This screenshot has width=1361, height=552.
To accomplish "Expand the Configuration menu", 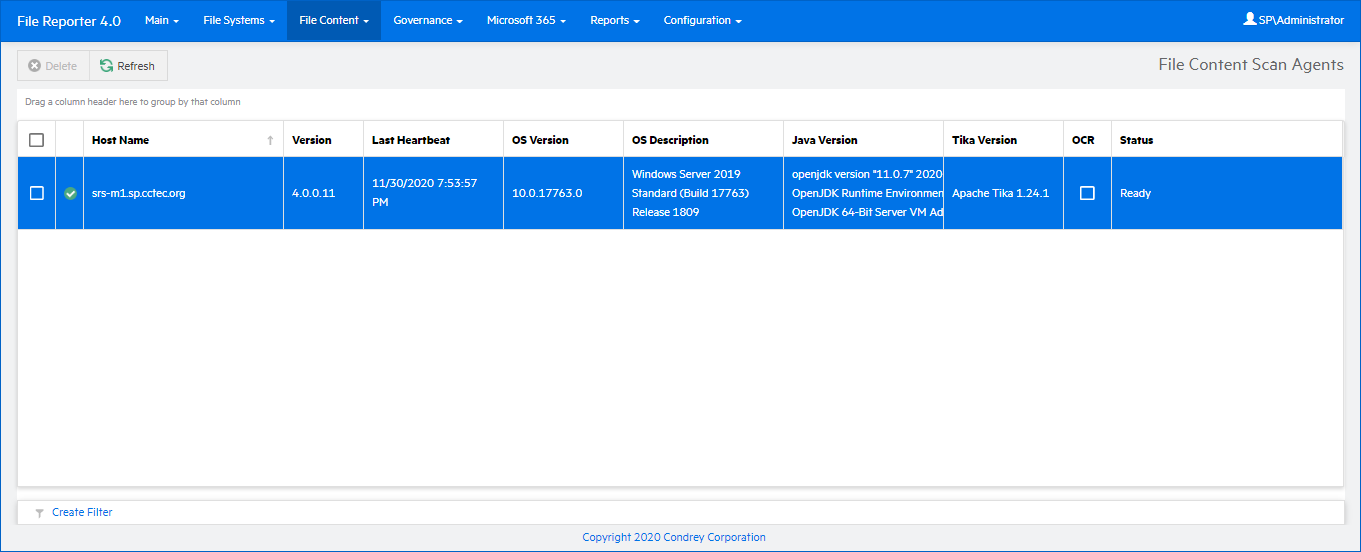I will [x=702, y=20].
